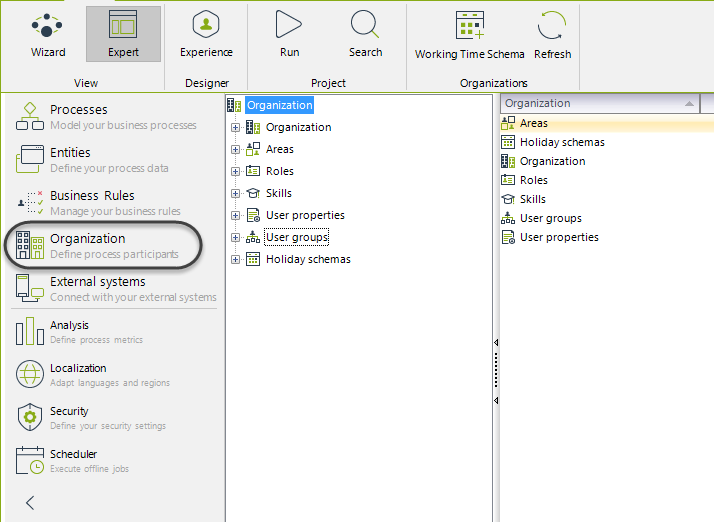Expand the Skills tree node
The image size is (714, 522).
[x=235, y=194]
